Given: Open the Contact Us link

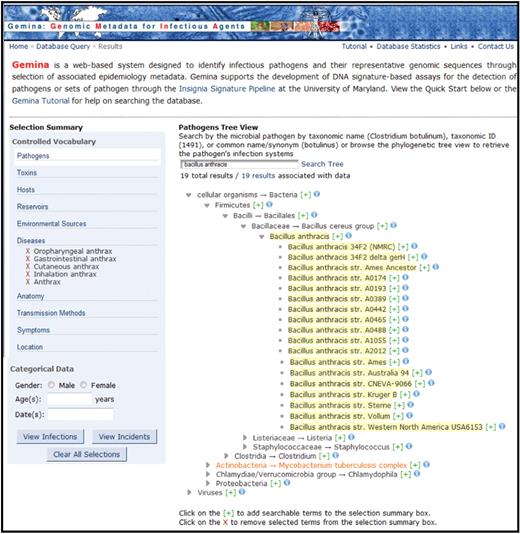Looking at the screenshot, I should [x=495, y=46].
